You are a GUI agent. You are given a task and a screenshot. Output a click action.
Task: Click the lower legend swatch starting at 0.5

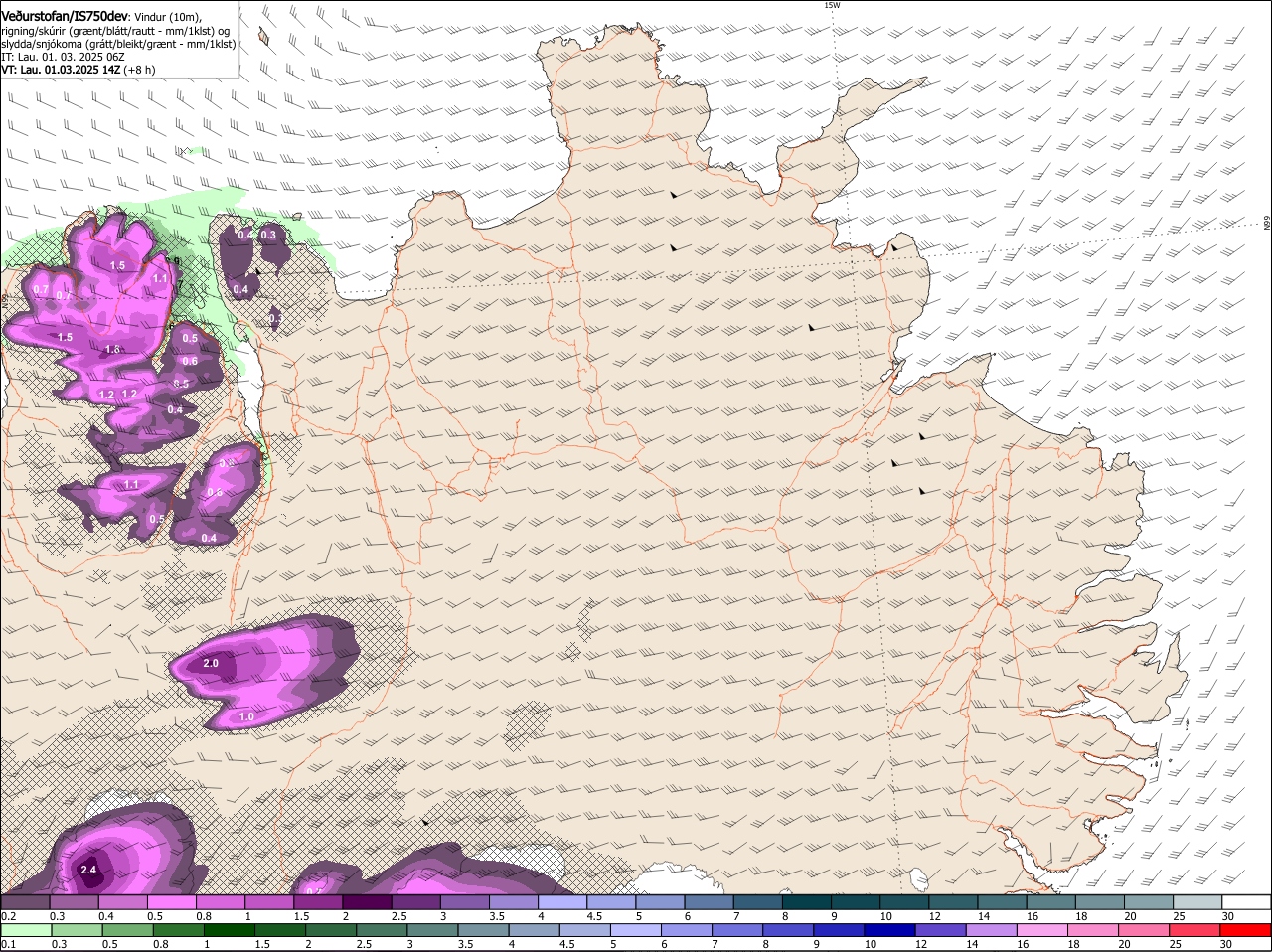(127, 931)
